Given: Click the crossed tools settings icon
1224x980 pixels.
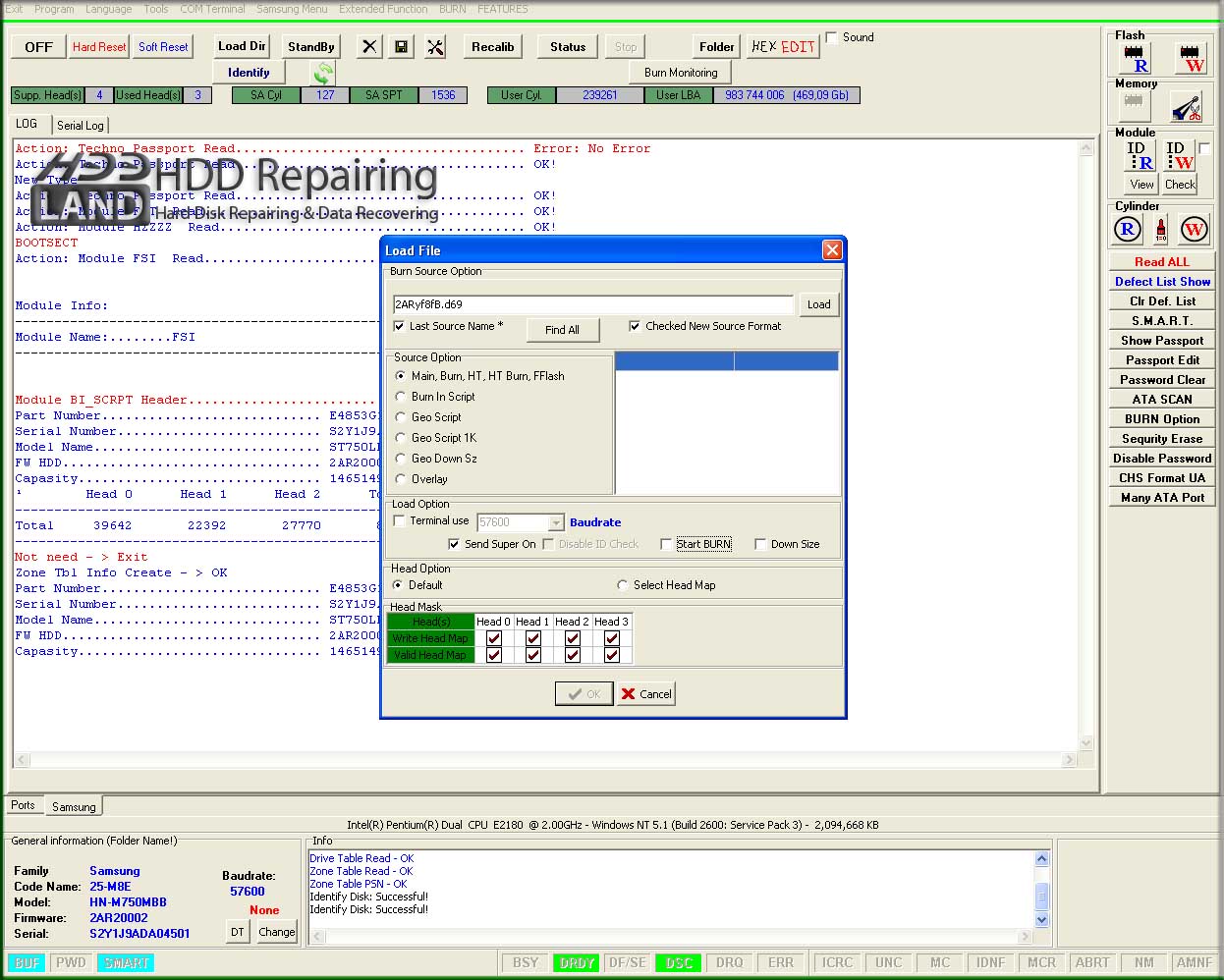Looking at the screenshot, I should tap(435, 47).
